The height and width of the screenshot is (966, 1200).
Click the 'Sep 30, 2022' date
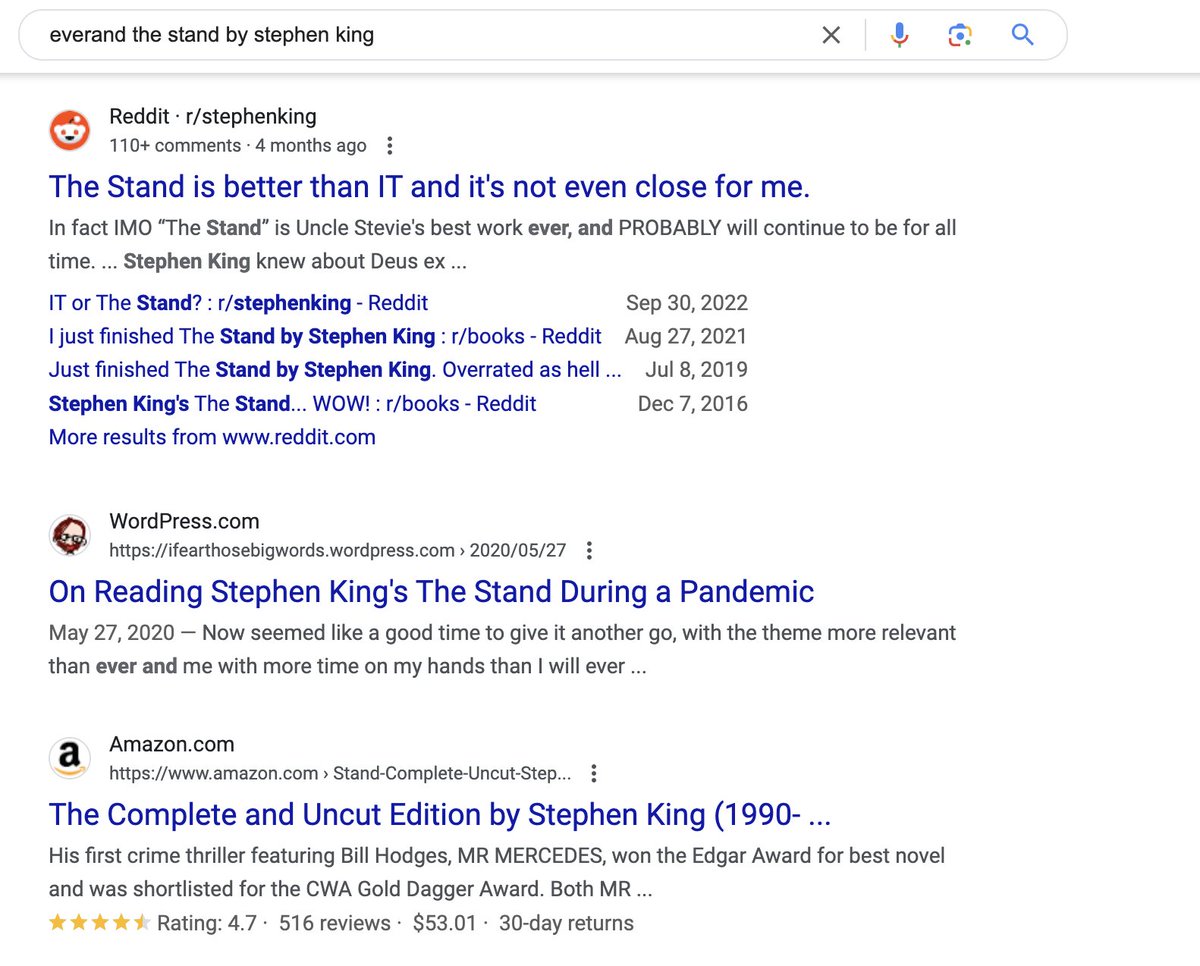pos(687,303)
